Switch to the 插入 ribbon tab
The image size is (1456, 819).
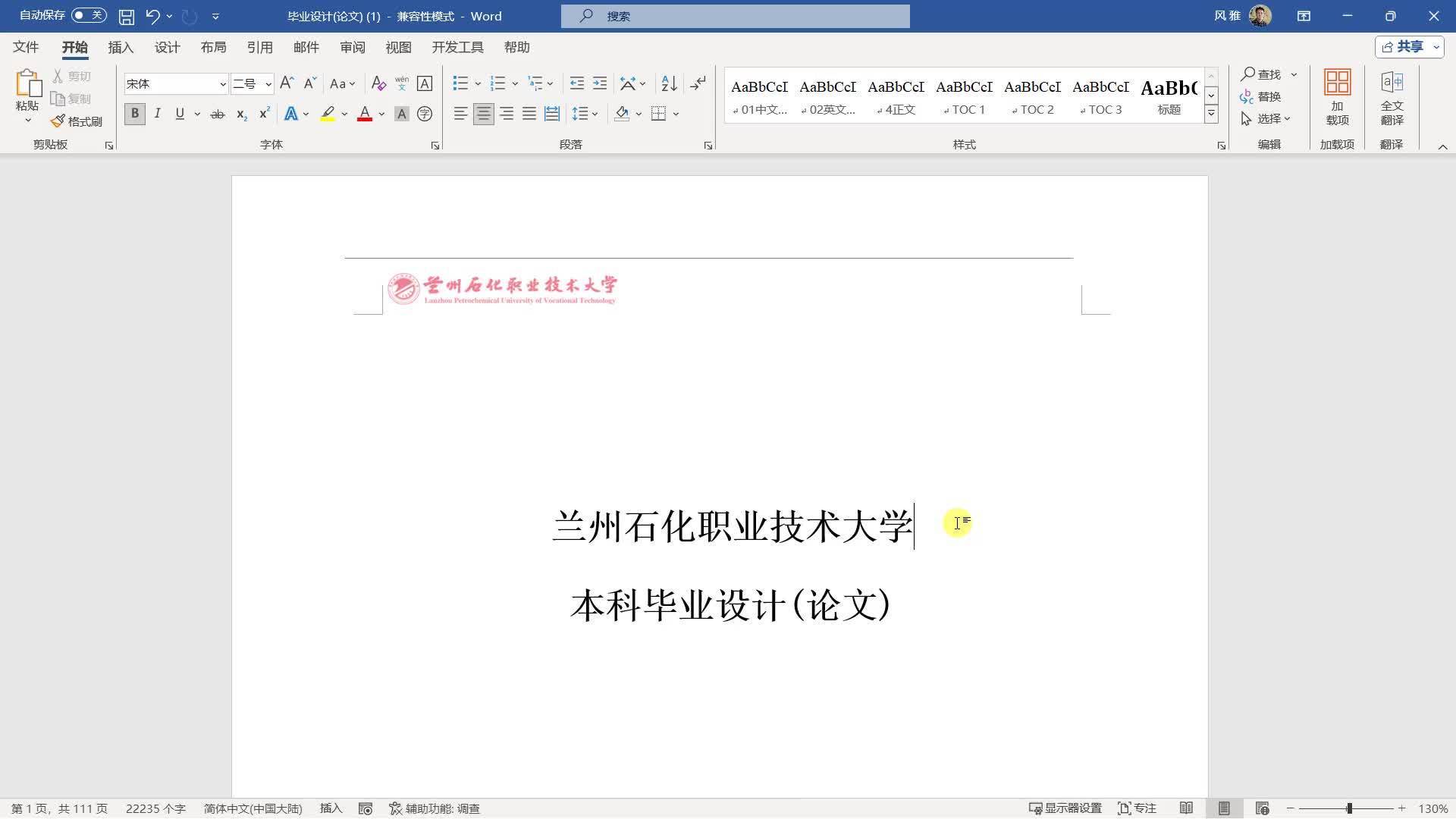(121, 47)
